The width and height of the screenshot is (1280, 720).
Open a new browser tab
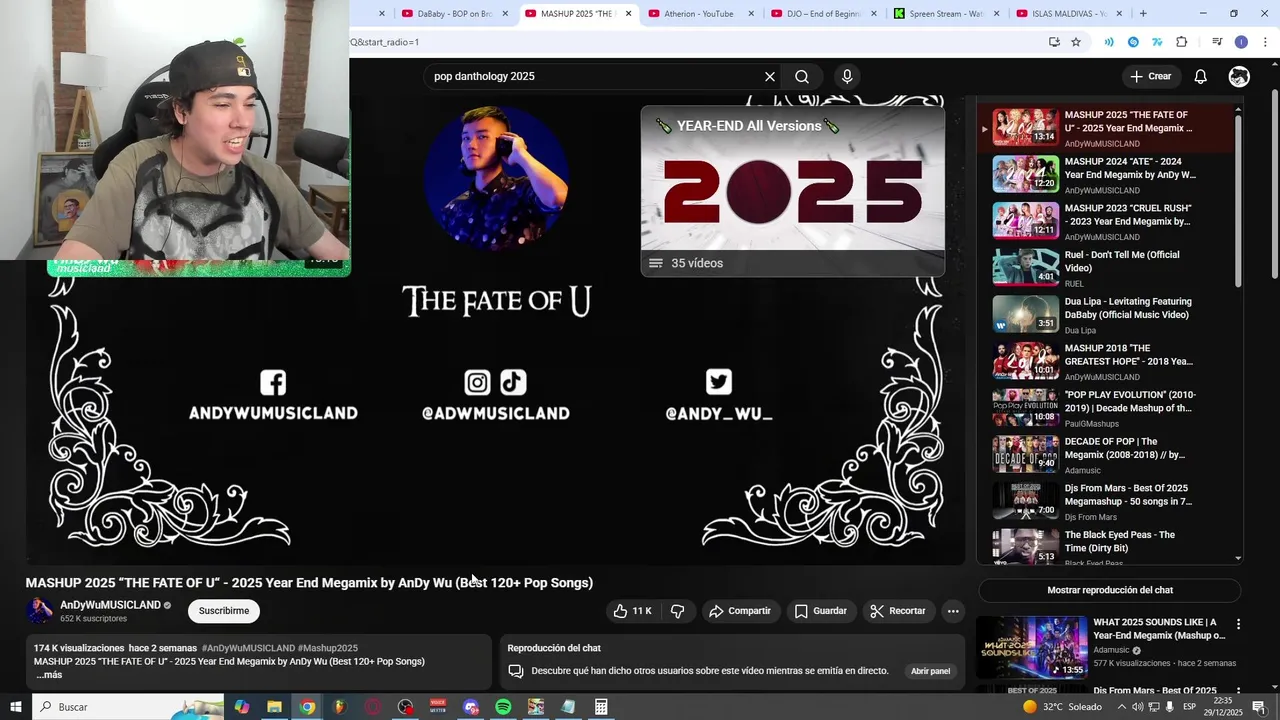[x=1143, y=14]
